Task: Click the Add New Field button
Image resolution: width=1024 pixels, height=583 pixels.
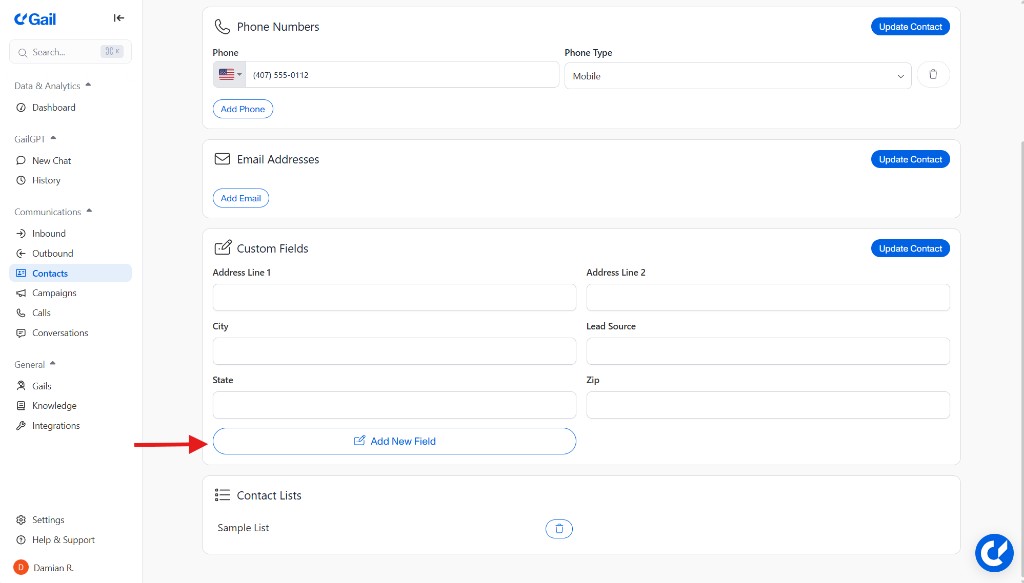Action: coord(393,440)
